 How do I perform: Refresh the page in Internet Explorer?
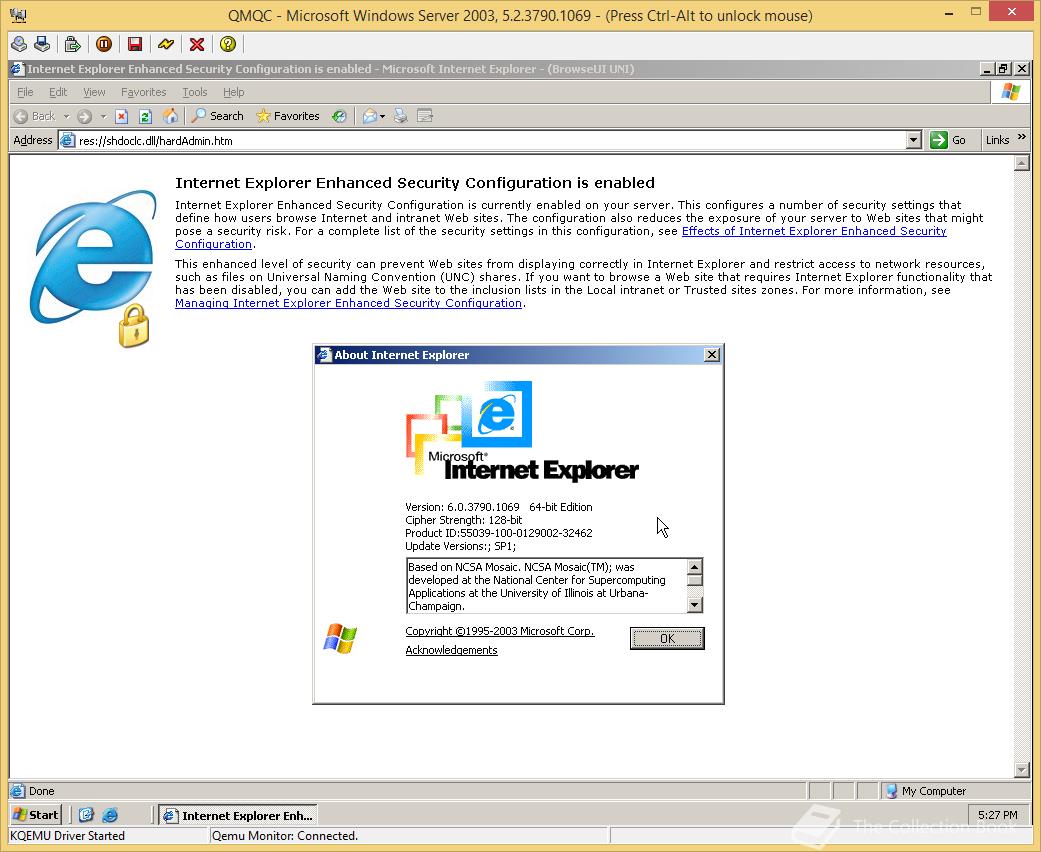pos(145,116)
